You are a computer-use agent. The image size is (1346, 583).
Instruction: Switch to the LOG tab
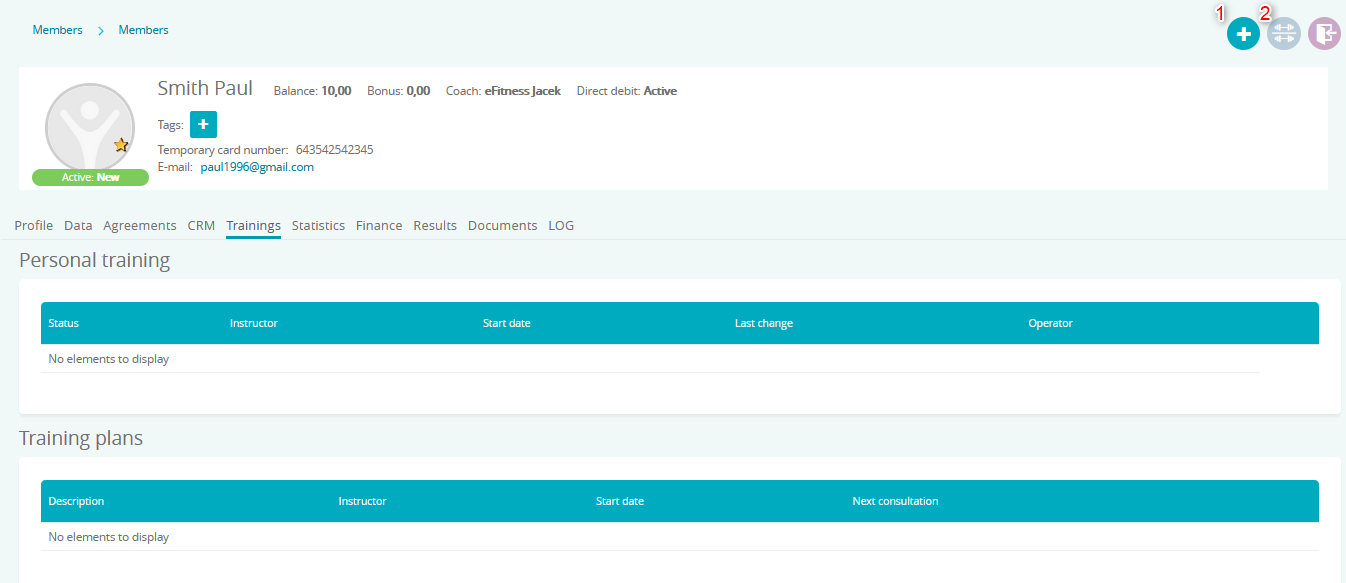pyautogui.click(x=561, y=226)
